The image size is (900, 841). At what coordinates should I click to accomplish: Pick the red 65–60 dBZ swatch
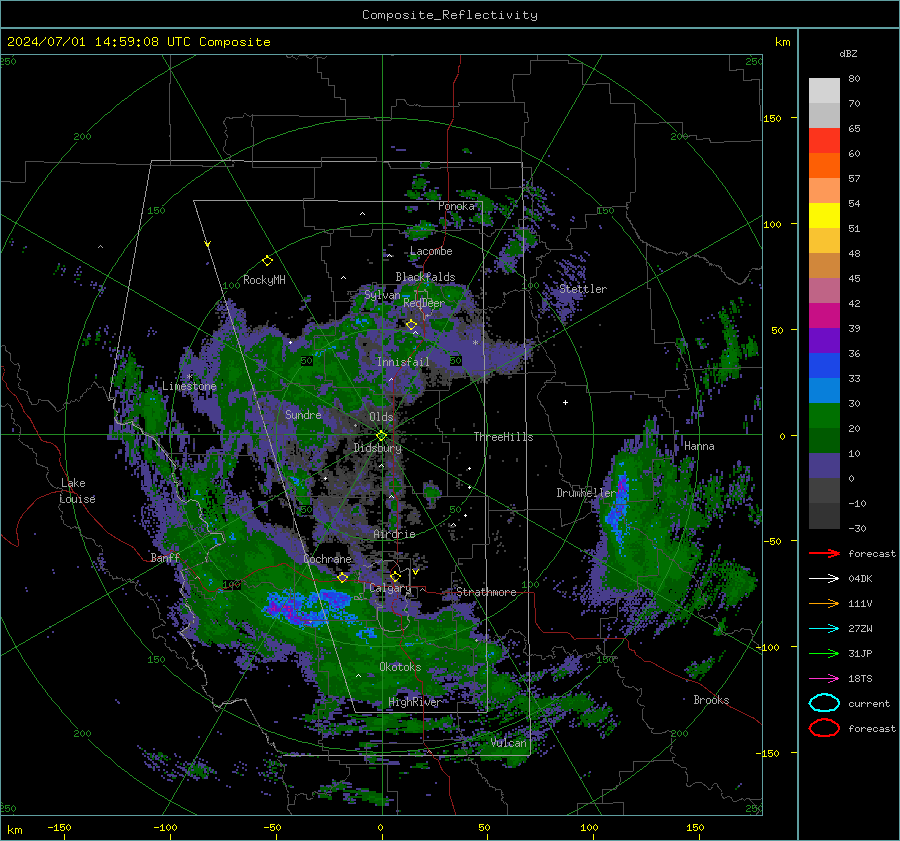point(824,141)
